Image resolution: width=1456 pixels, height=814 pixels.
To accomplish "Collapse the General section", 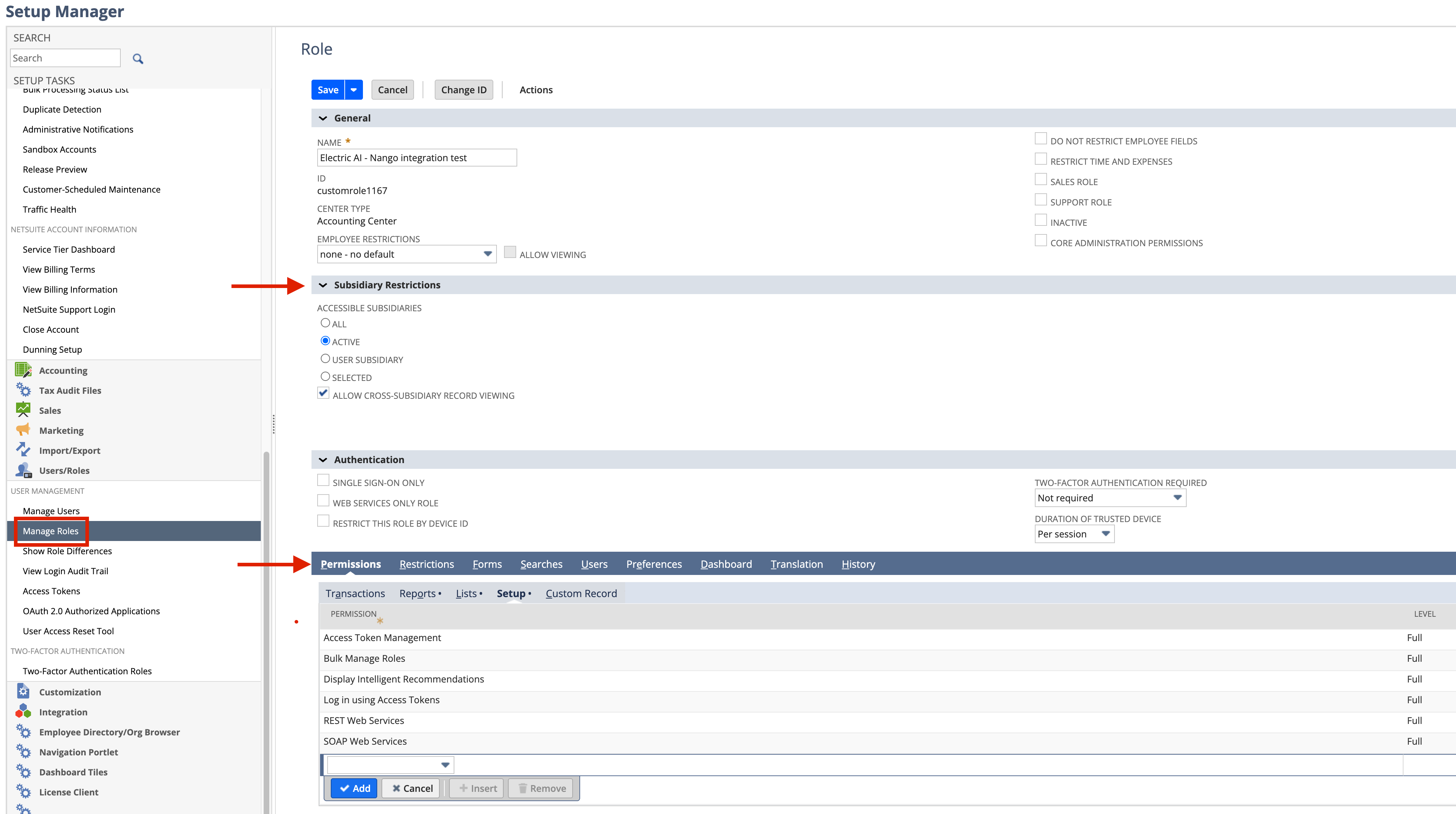I will tap(323, 118).
